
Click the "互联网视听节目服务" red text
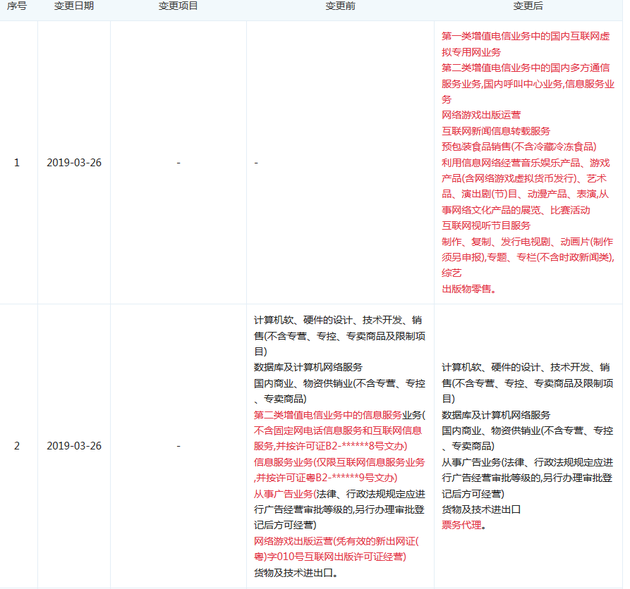point(489,226)
